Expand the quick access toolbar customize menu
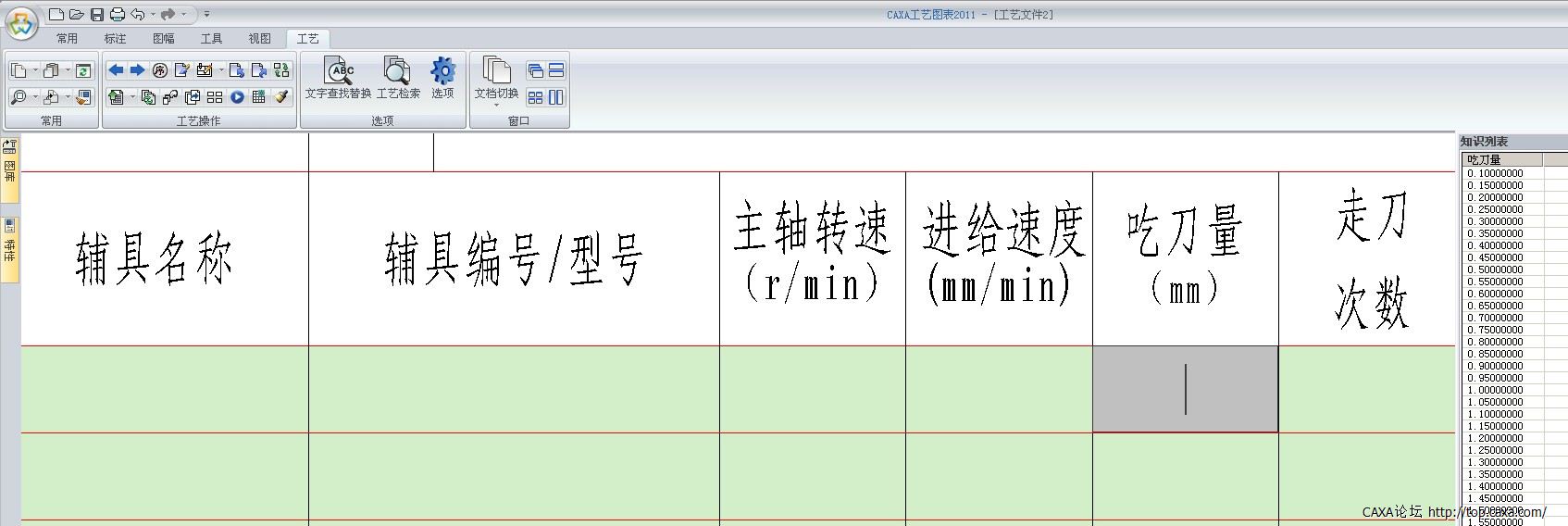This screenshot has width=1568, height=526. pyautogui.click(x=206, y=14)
